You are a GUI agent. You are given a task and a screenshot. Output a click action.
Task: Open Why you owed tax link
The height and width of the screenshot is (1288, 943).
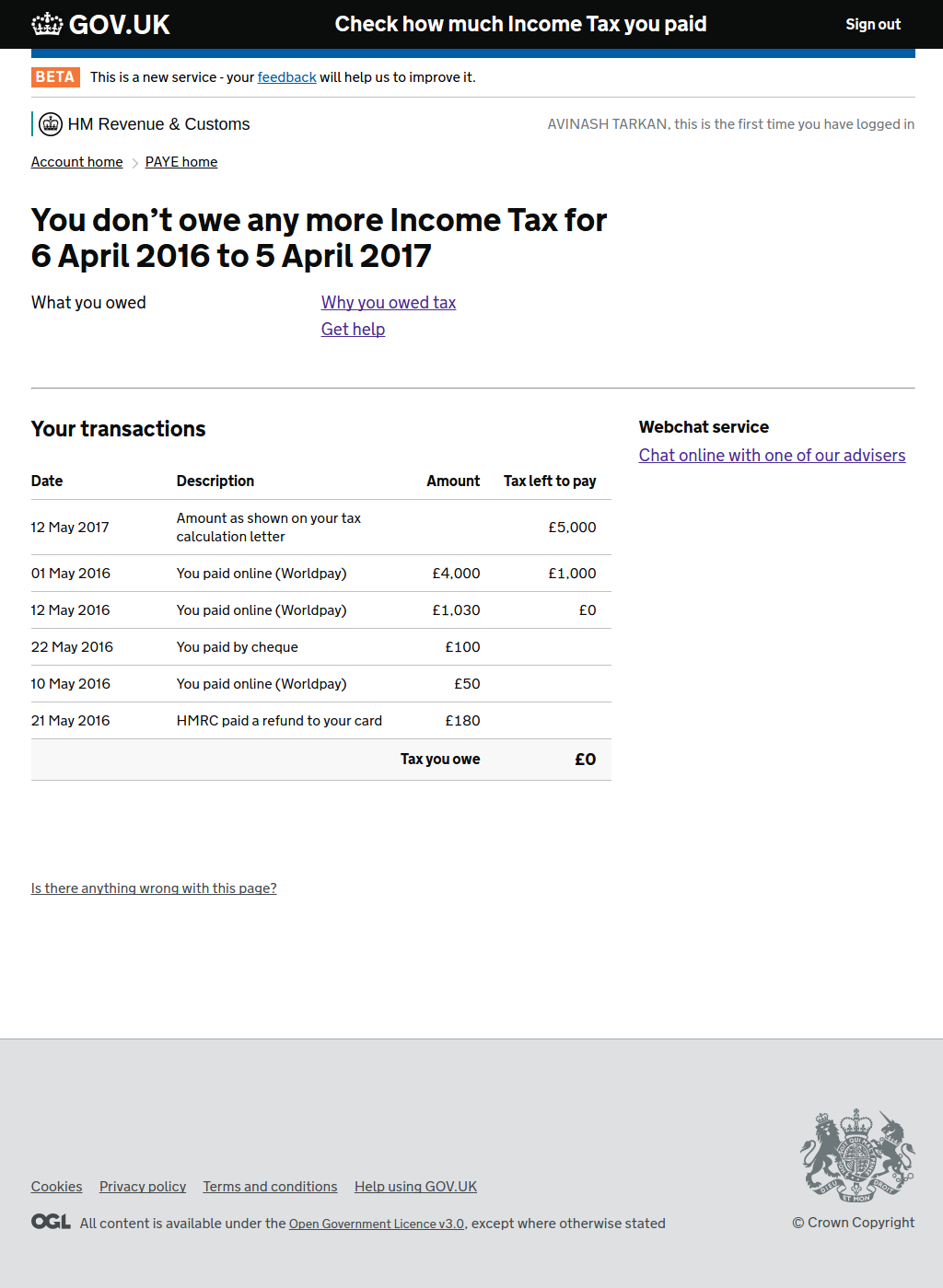(388, 303)
